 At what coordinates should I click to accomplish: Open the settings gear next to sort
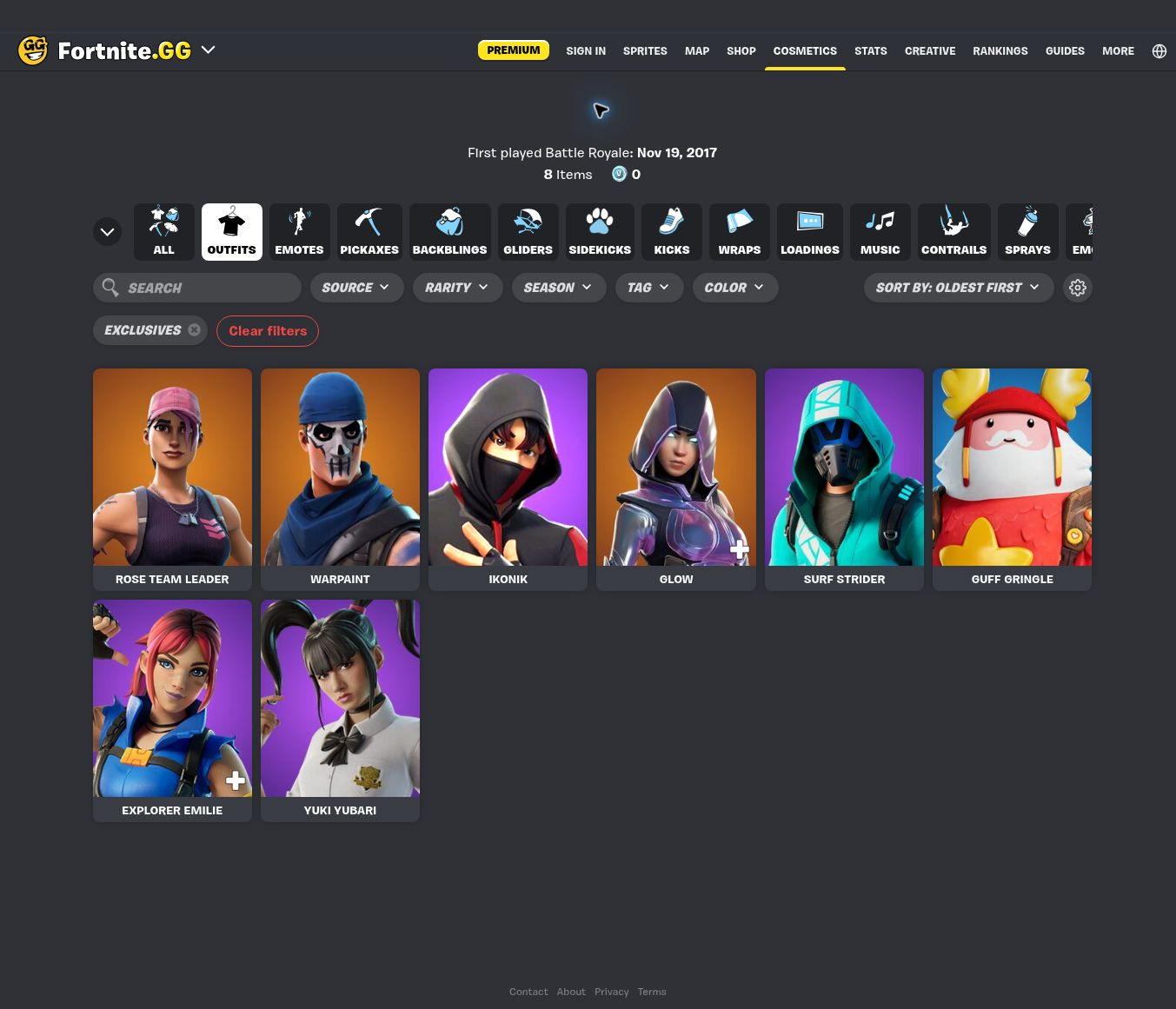[1078, 288]
